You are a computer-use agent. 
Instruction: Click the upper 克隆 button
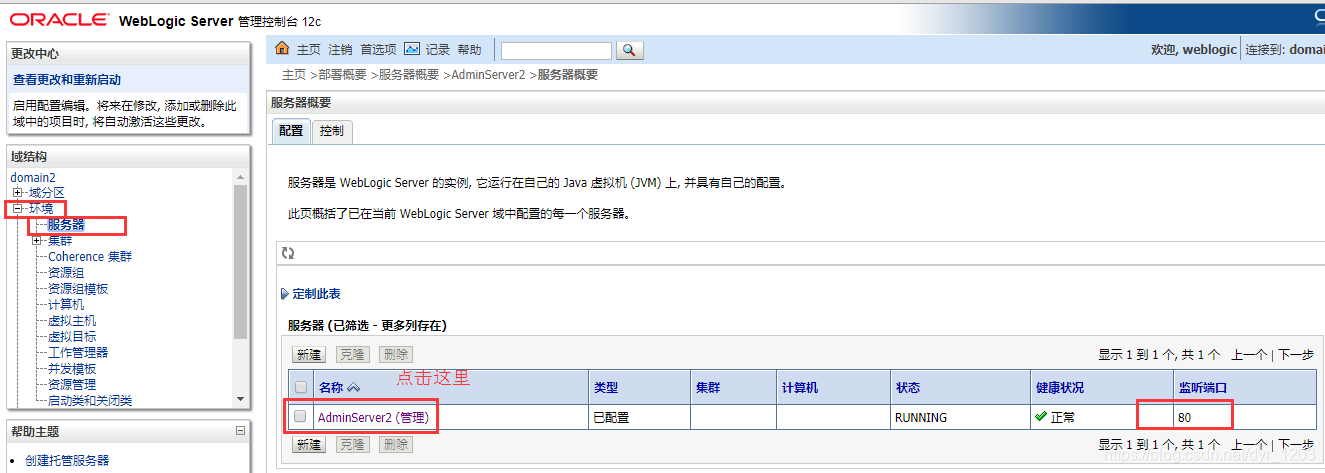[353, 355]
